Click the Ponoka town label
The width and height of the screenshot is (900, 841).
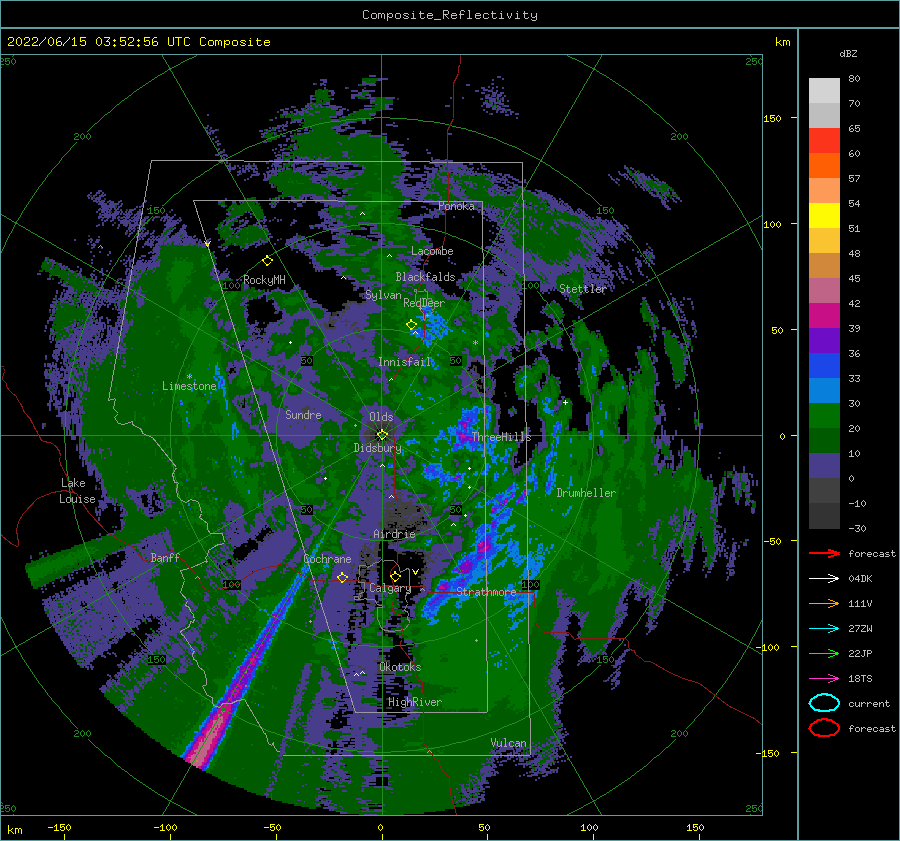tap(456, 206)
